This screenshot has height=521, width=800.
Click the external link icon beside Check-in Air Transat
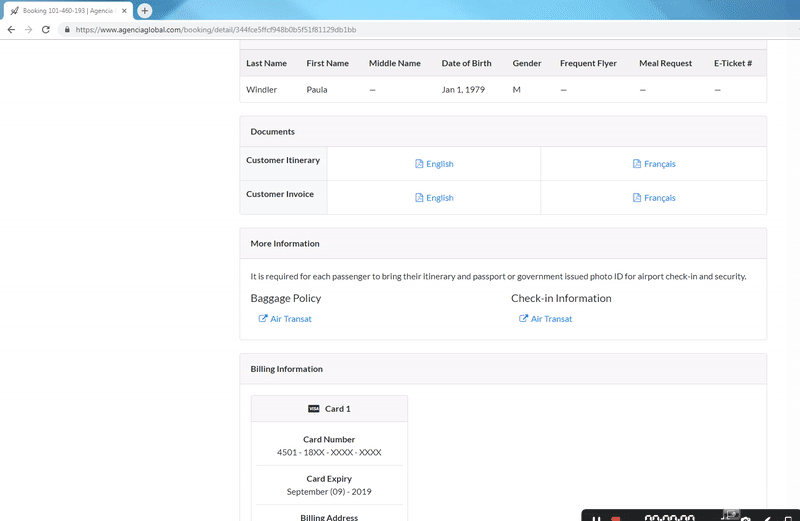pos(523,319)
